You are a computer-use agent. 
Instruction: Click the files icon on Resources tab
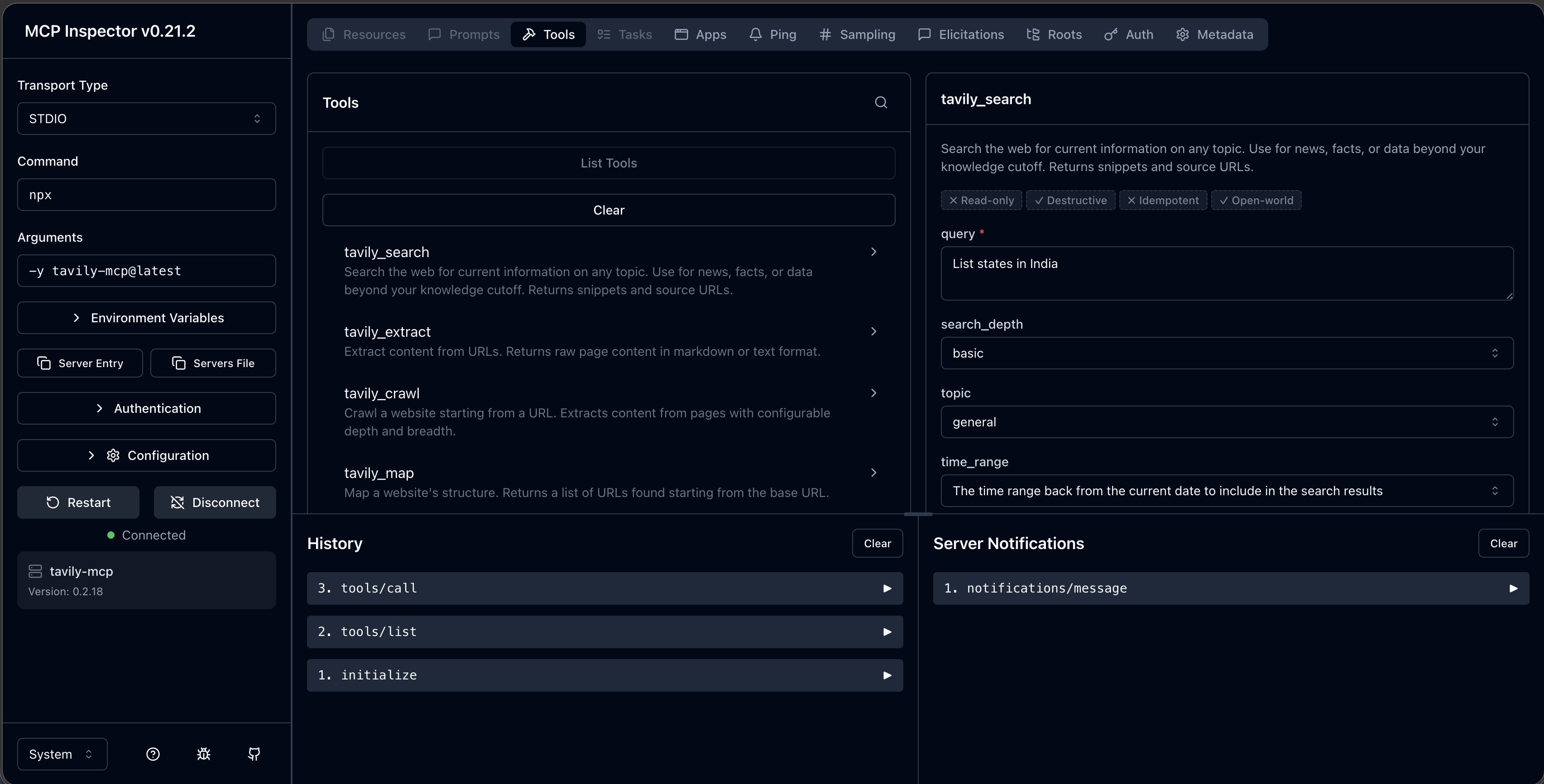(x=328, y=35)
